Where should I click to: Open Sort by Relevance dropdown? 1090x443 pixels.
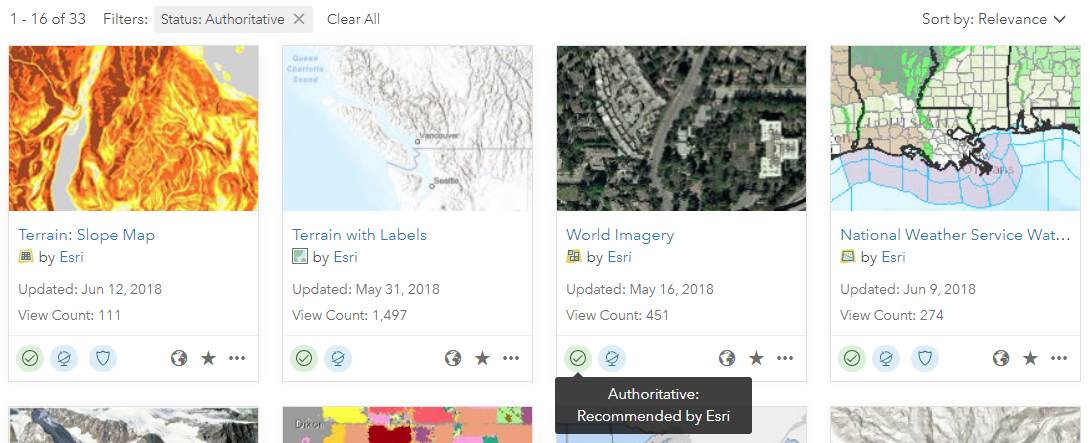(993, 19)
